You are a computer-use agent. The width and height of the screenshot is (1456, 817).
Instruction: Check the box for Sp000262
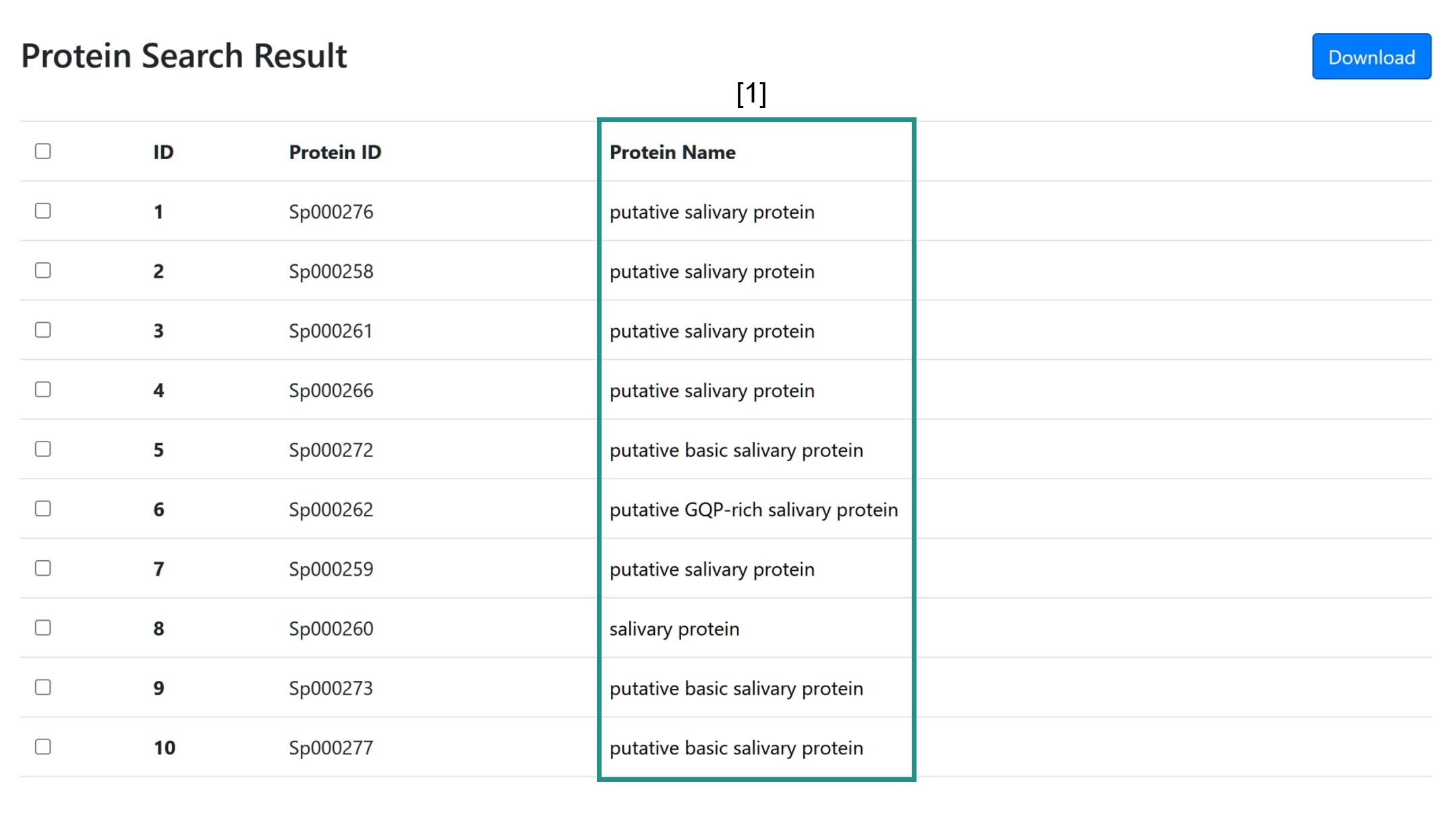[x=43, y=508]
